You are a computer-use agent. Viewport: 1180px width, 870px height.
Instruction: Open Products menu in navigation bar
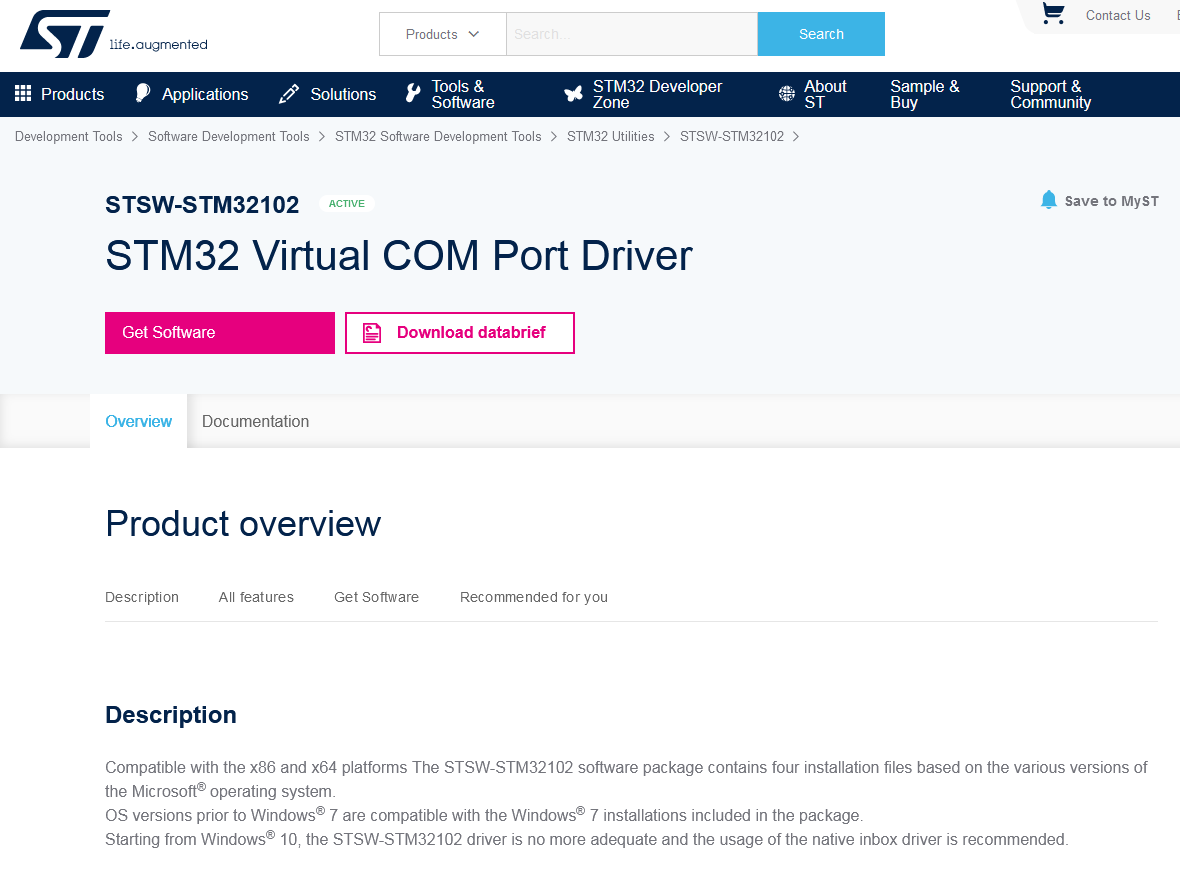pos(72,94)
